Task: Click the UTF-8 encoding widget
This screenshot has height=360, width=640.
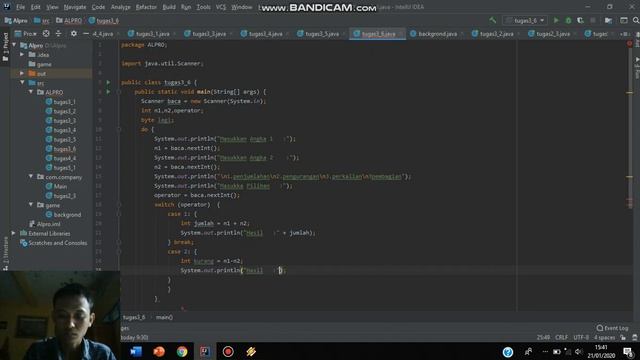Action: [x=581, y=337]
